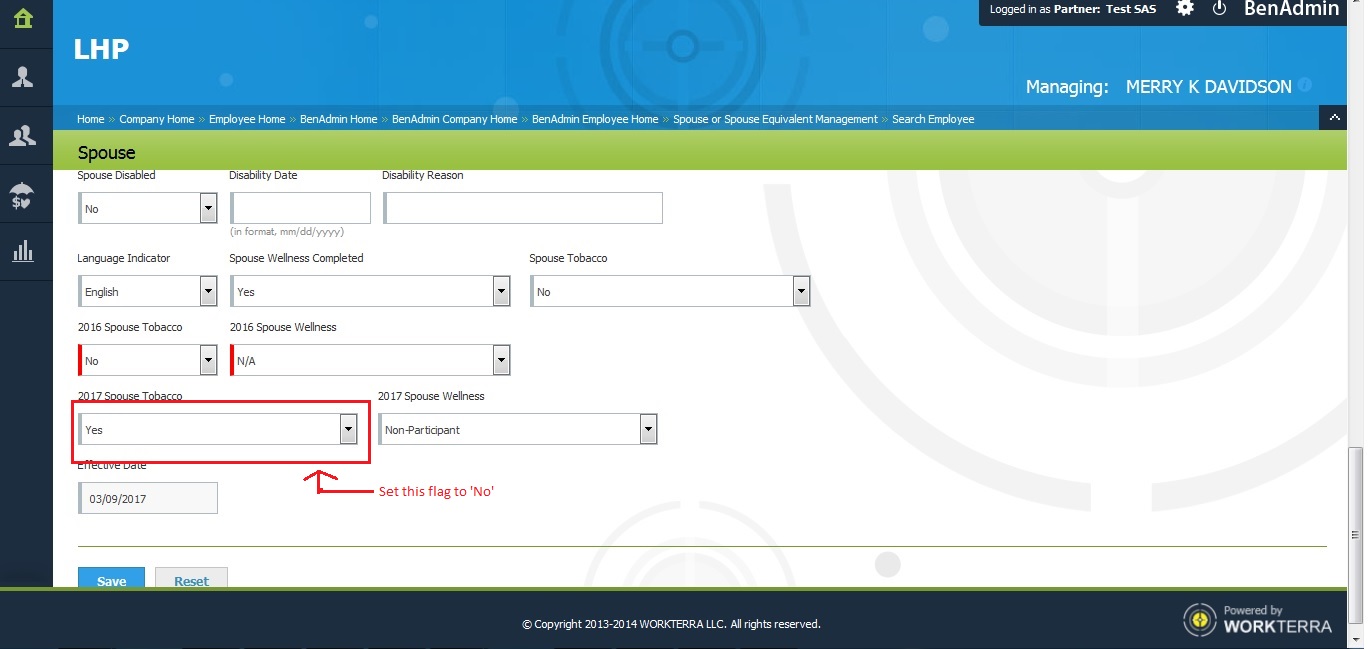Open Spouse Wellness Completed dropdown
The width and height of the screenshot is (1370, 649).
[501, 292]
